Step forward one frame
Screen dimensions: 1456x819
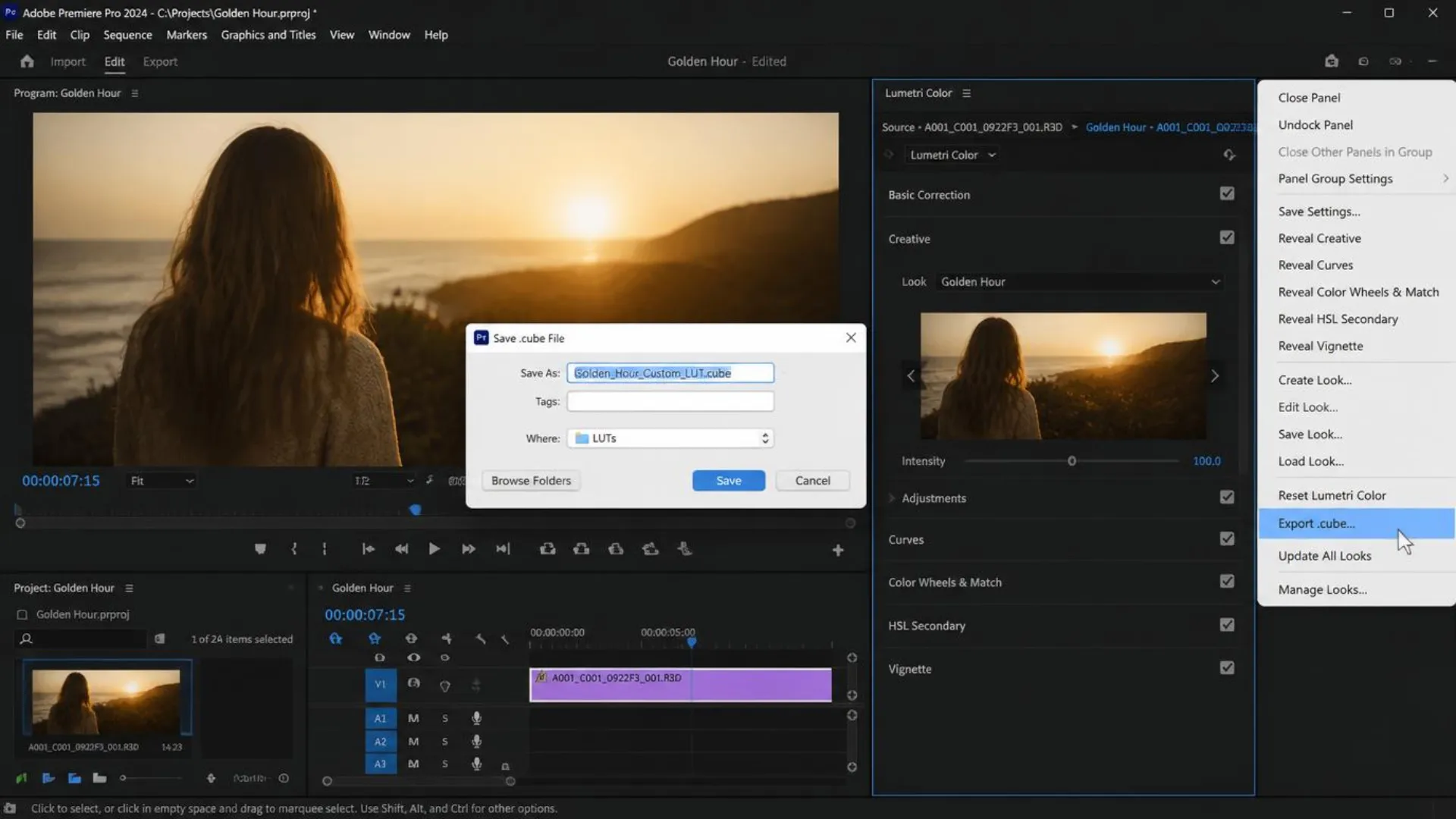[469, 549]
